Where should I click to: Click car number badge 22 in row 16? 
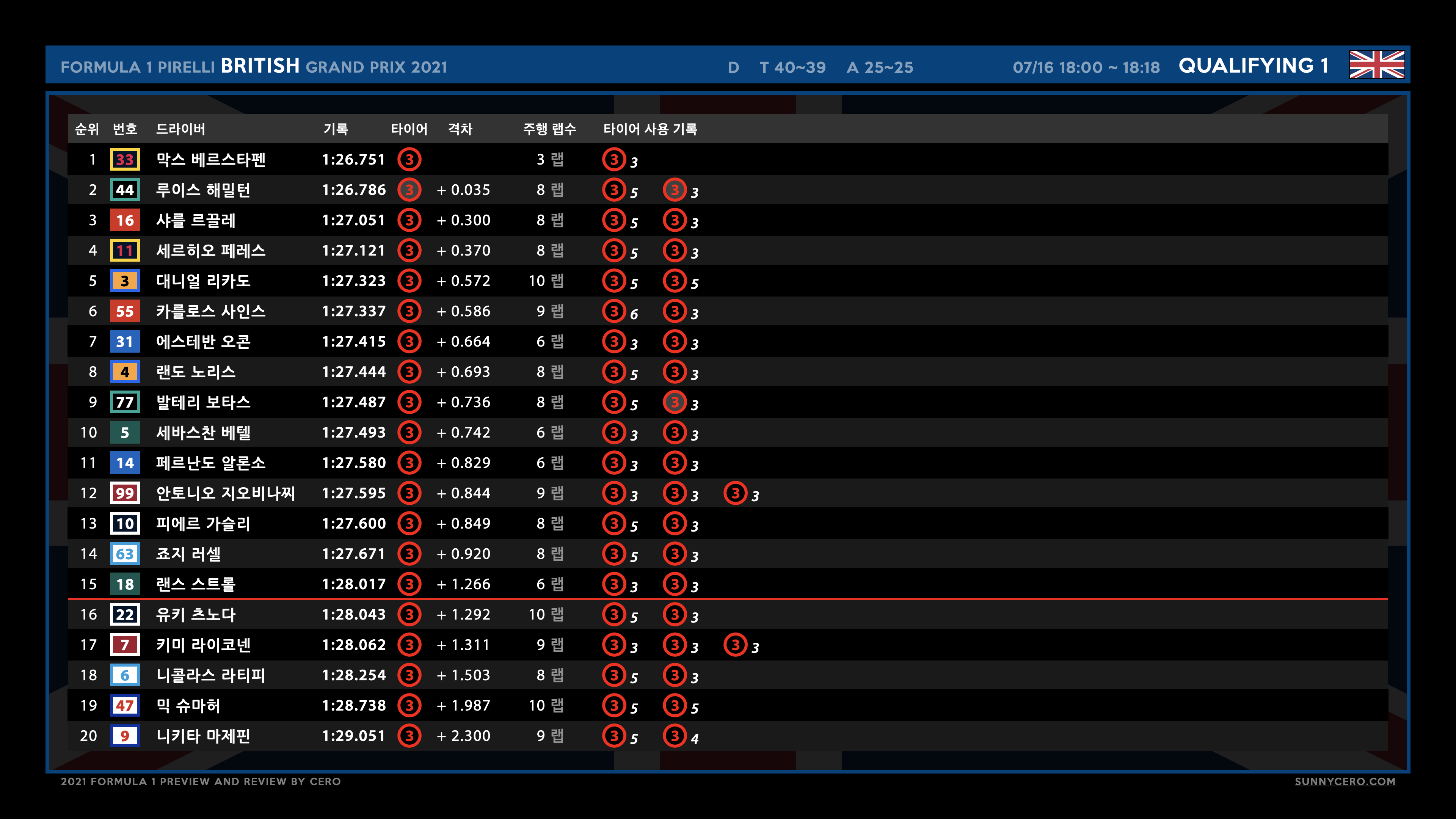[125, 614]
